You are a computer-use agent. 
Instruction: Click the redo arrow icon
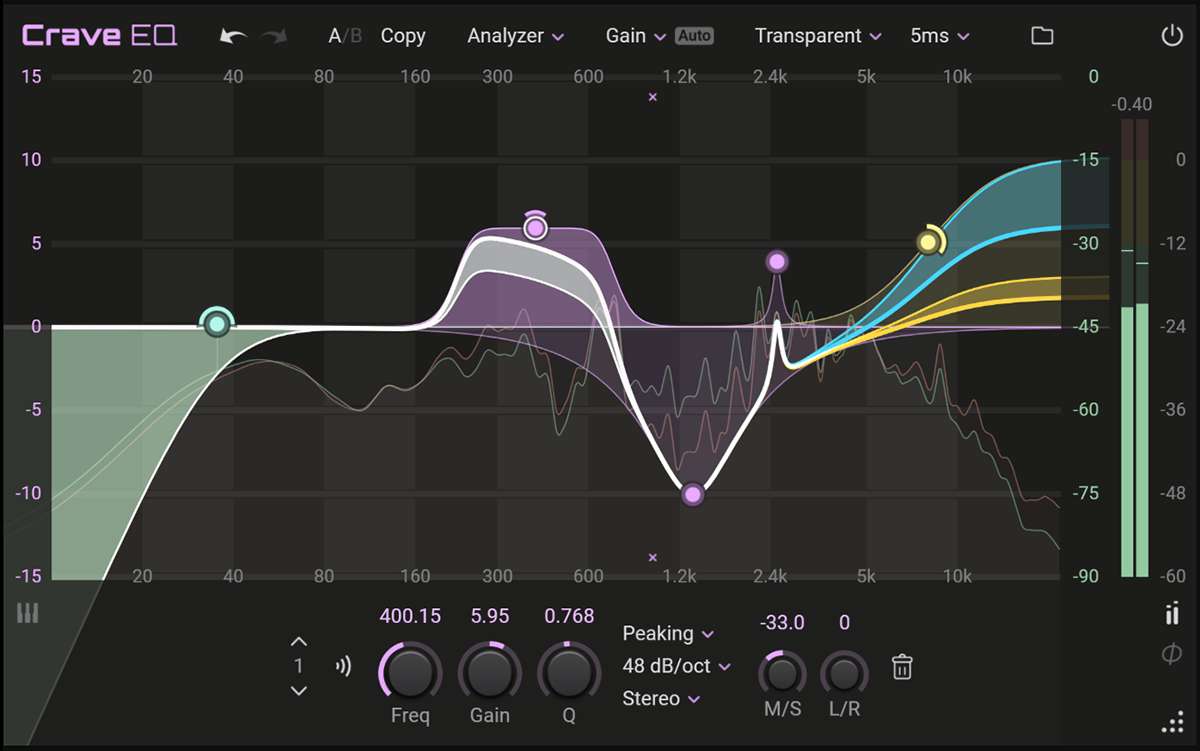pos(273,36)
